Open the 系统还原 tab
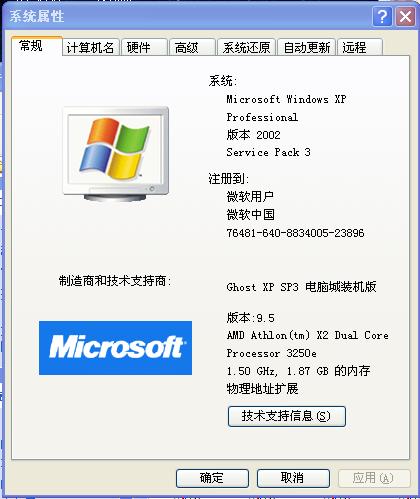420x499 pixels. pyautogui.click(x=246, y=47)
